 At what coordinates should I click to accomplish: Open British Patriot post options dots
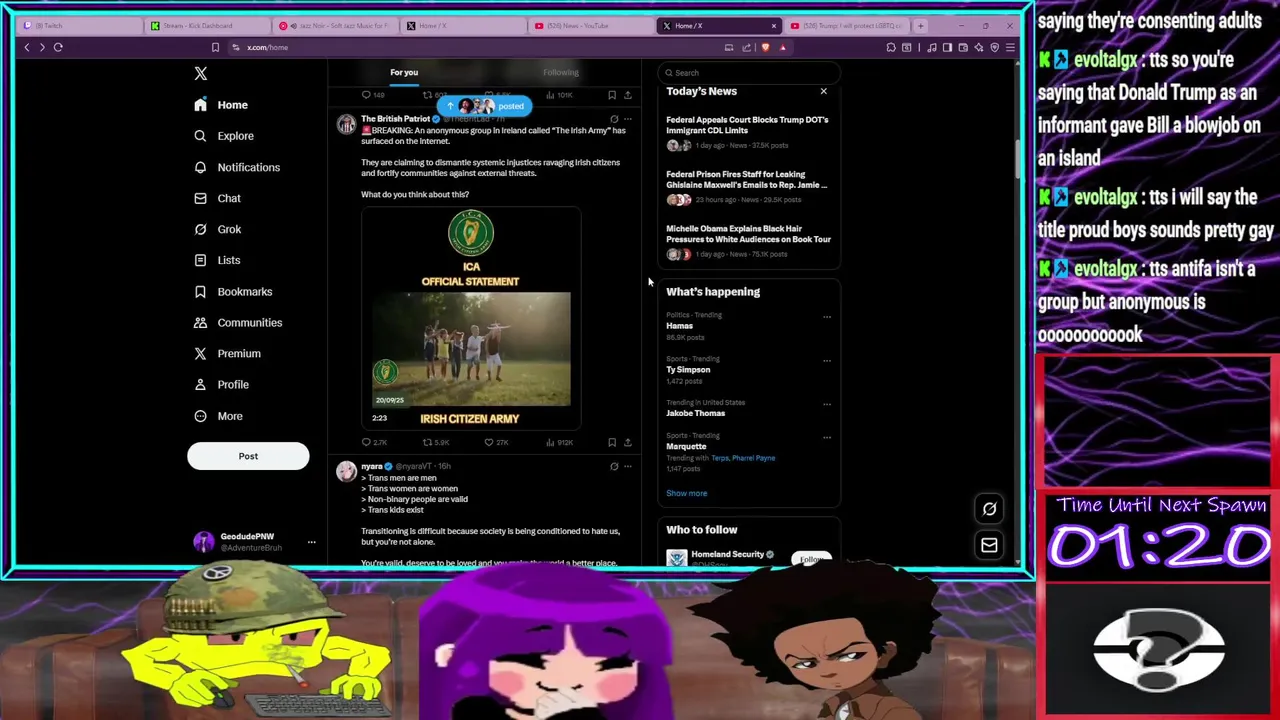628,119
